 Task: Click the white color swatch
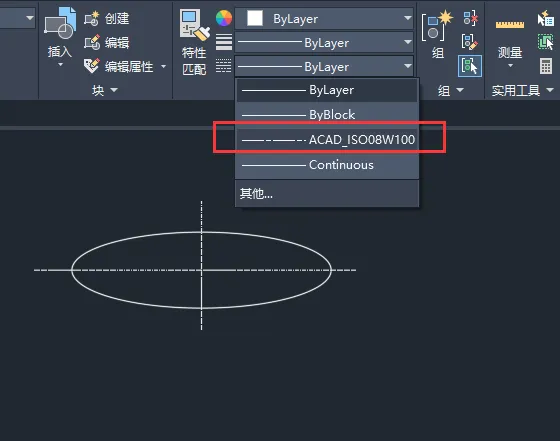(255, 18)
